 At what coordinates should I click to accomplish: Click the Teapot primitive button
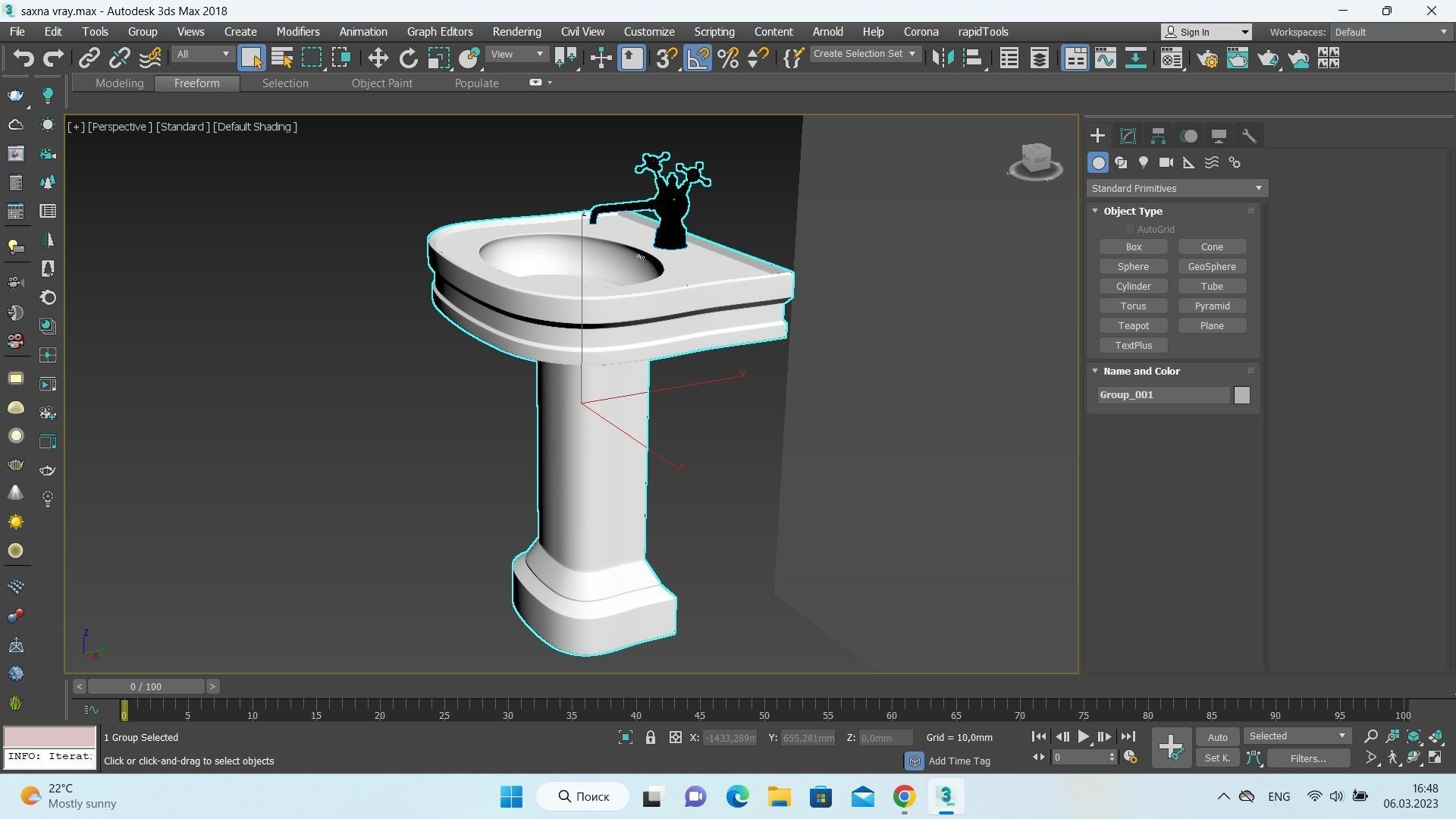(1133, 325)
